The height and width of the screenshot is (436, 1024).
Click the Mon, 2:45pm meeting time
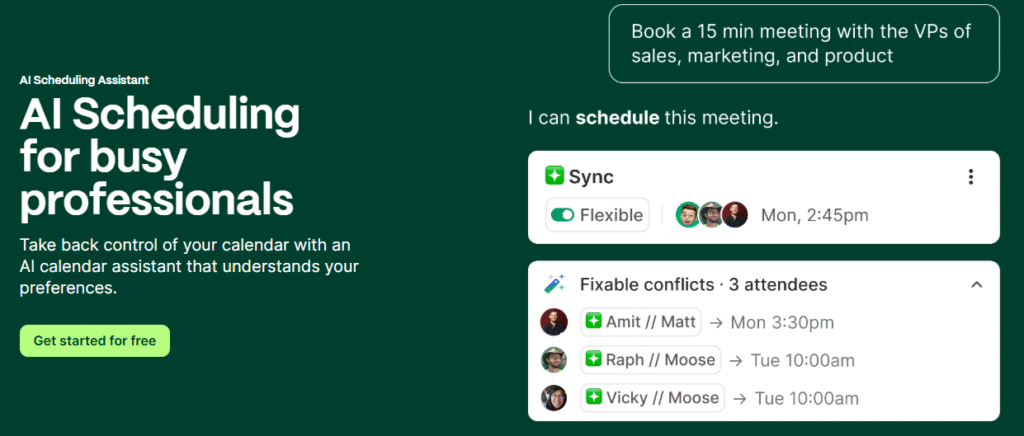pos(815,215)
